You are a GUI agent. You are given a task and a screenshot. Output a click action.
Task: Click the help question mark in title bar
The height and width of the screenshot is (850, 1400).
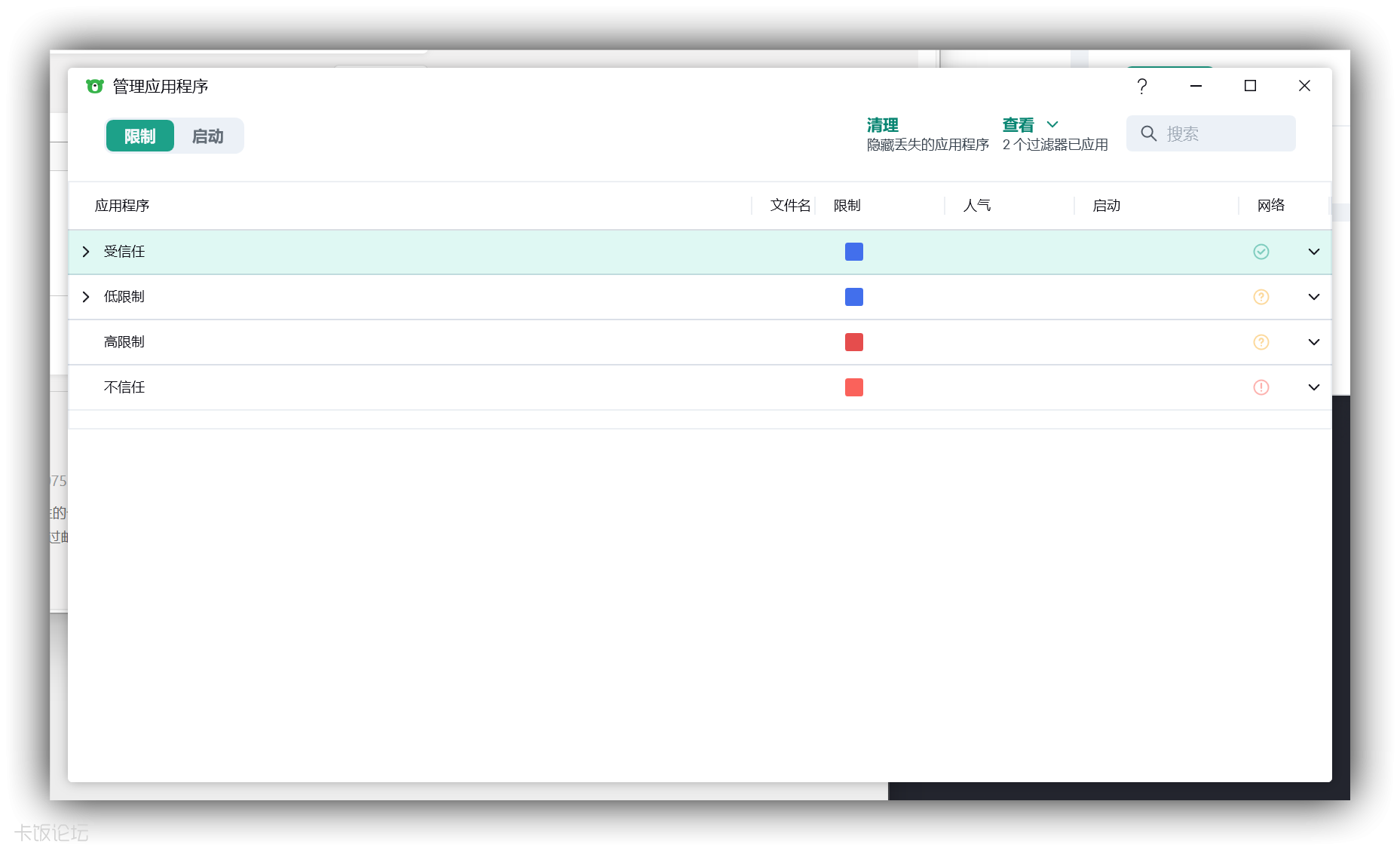click(x=1141, y=87)
